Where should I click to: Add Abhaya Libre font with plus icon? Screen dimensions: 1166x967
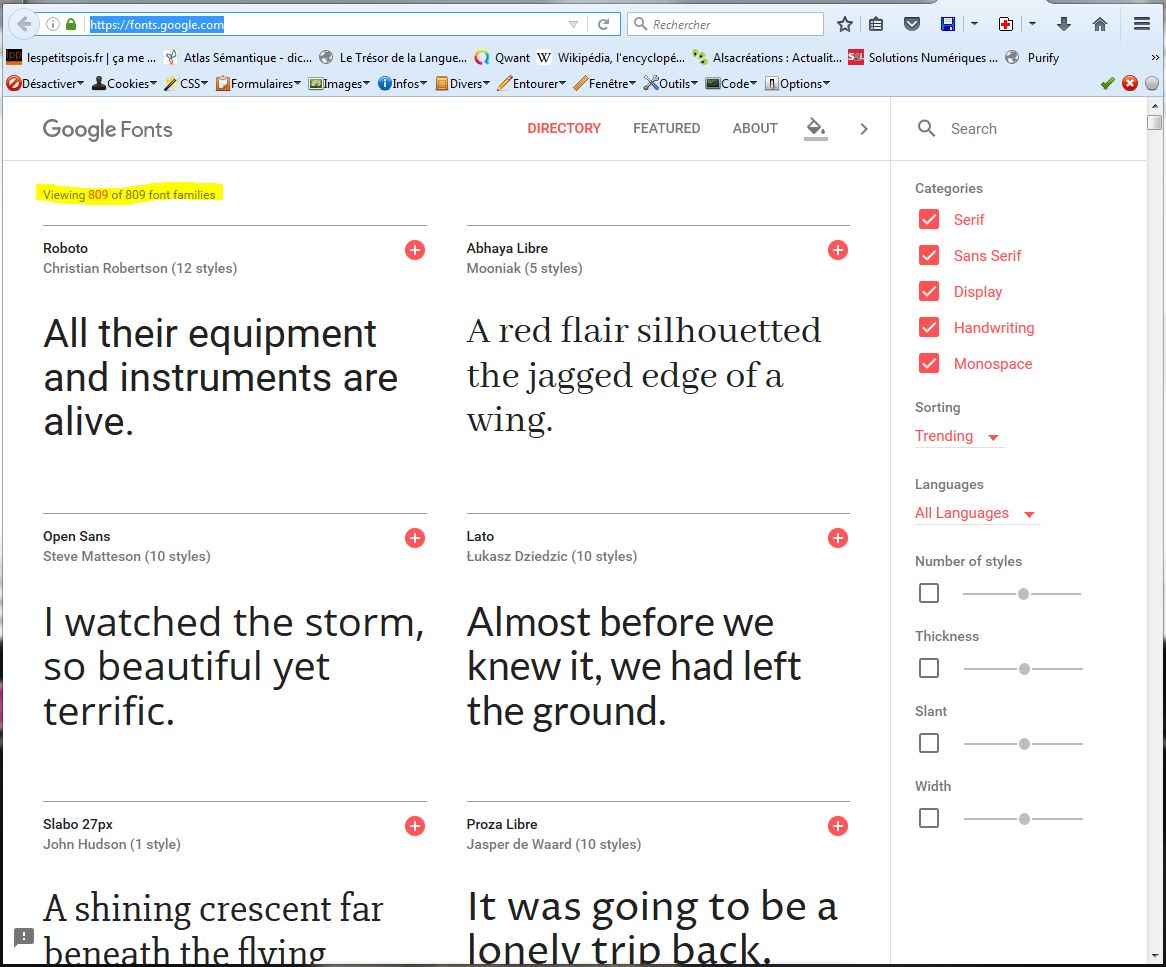(x=838, y=250)
